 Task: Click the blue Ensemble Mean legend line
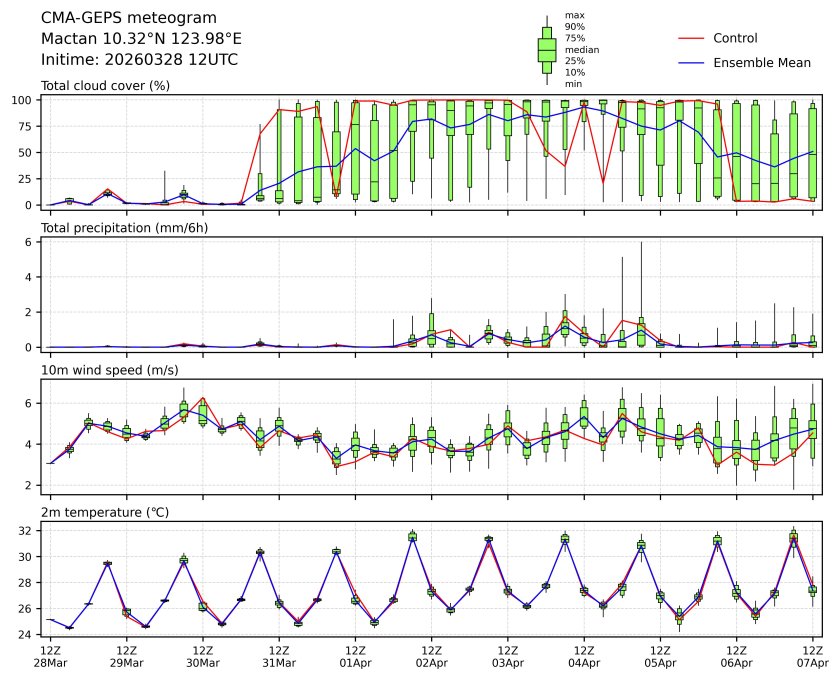click(693, 62)
